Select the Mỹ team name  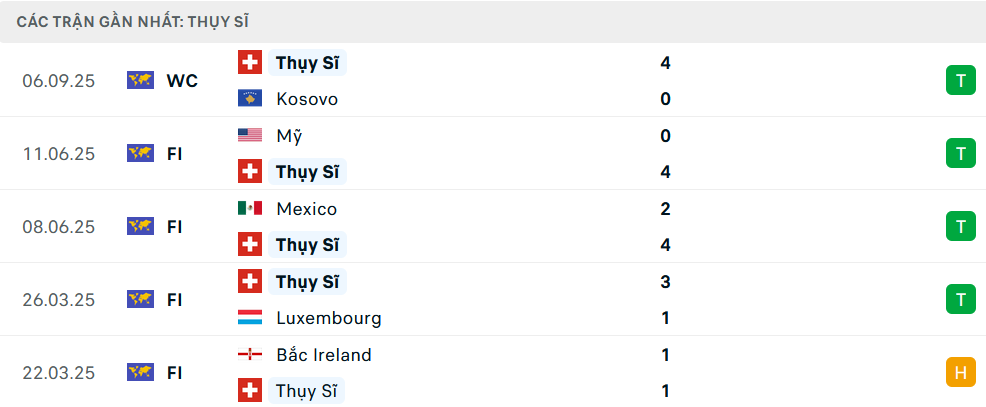click(x=288, y=136)
